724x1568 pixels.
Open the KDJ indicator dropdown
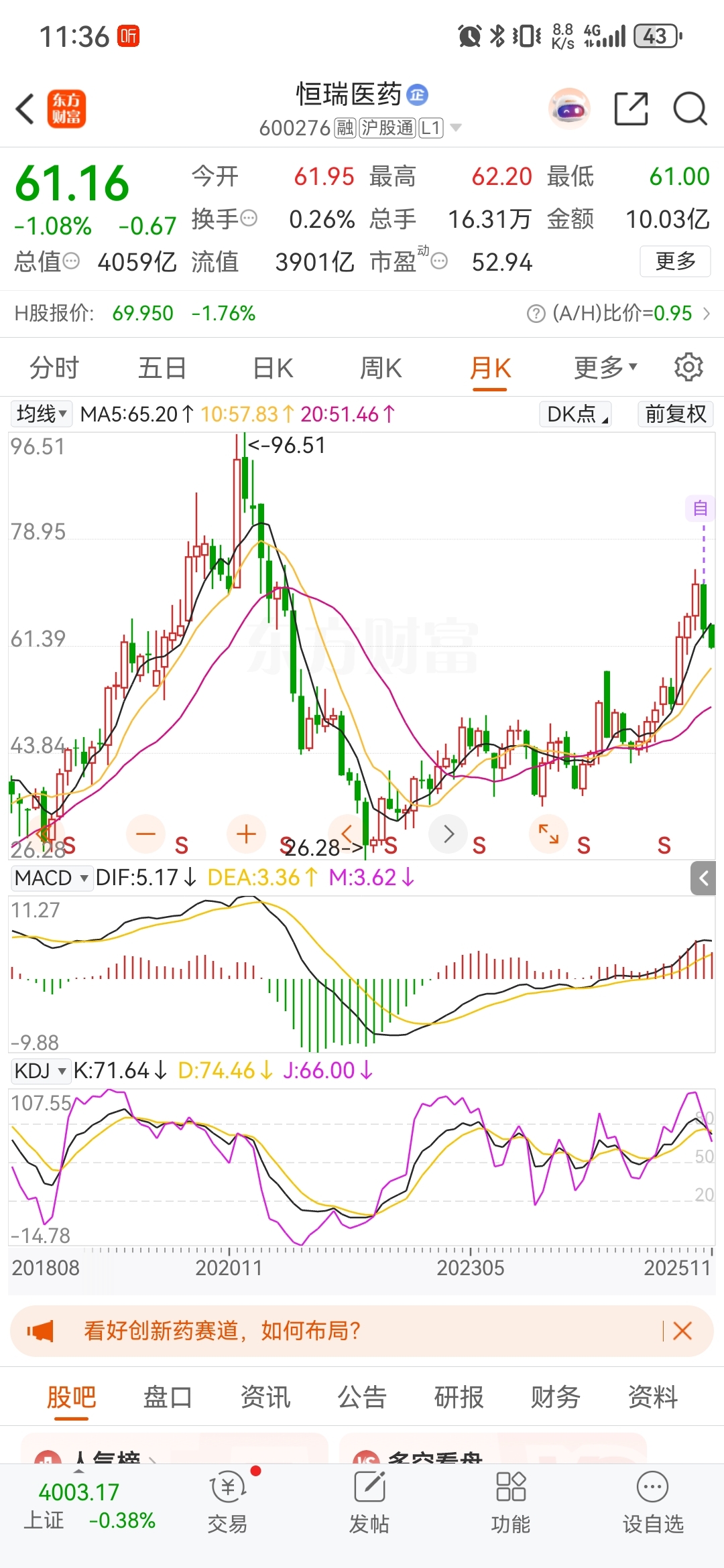pos(41,1071)
